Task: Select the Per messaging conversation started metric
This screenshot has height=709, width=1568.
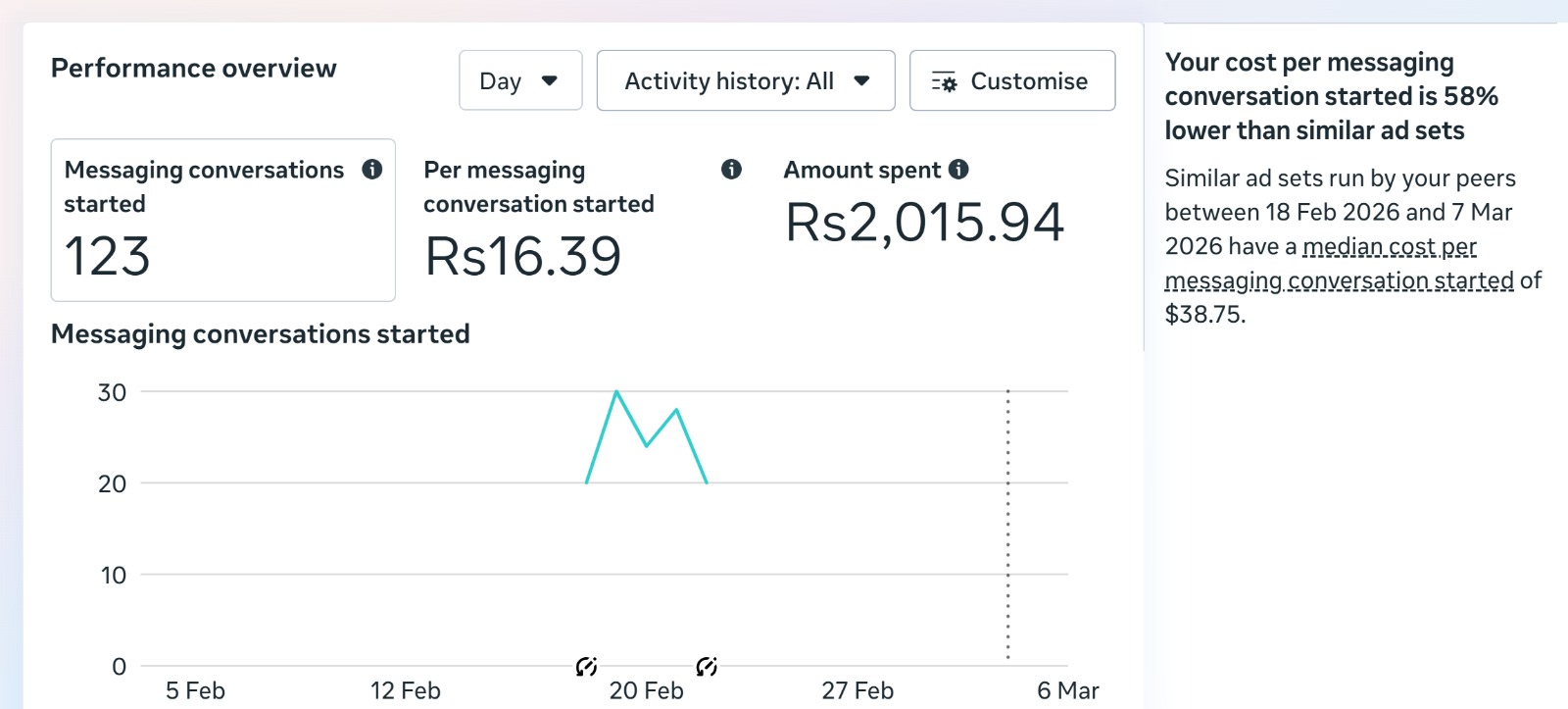Action: coord(539,222)
